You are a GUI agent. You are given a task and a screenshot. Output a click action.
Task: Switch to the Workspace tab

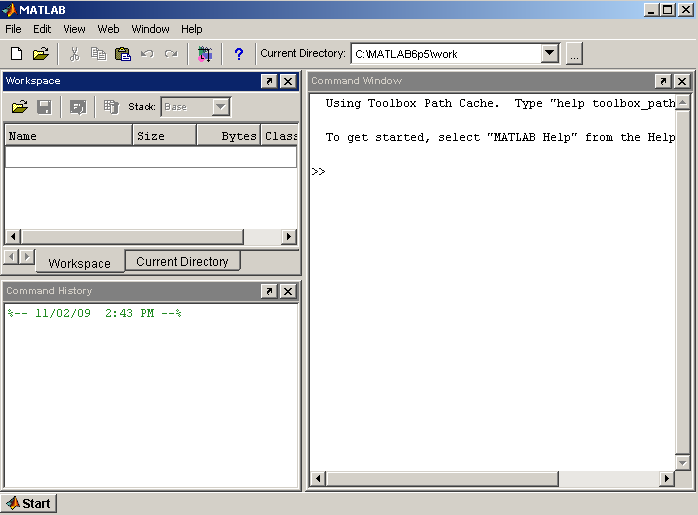click(x=80, y=263)
